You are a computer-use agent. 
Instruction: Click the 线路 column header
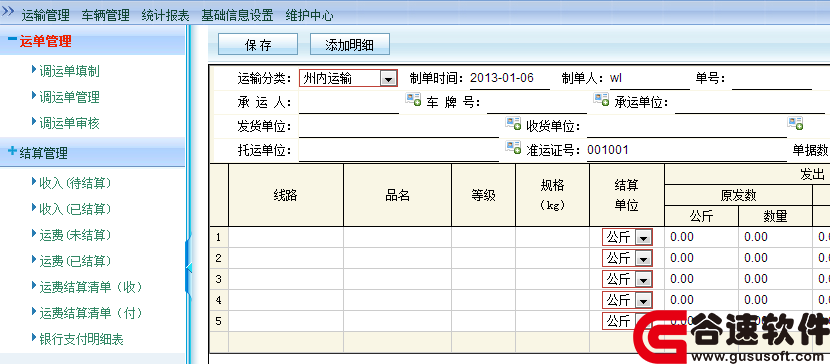(286, 195)
